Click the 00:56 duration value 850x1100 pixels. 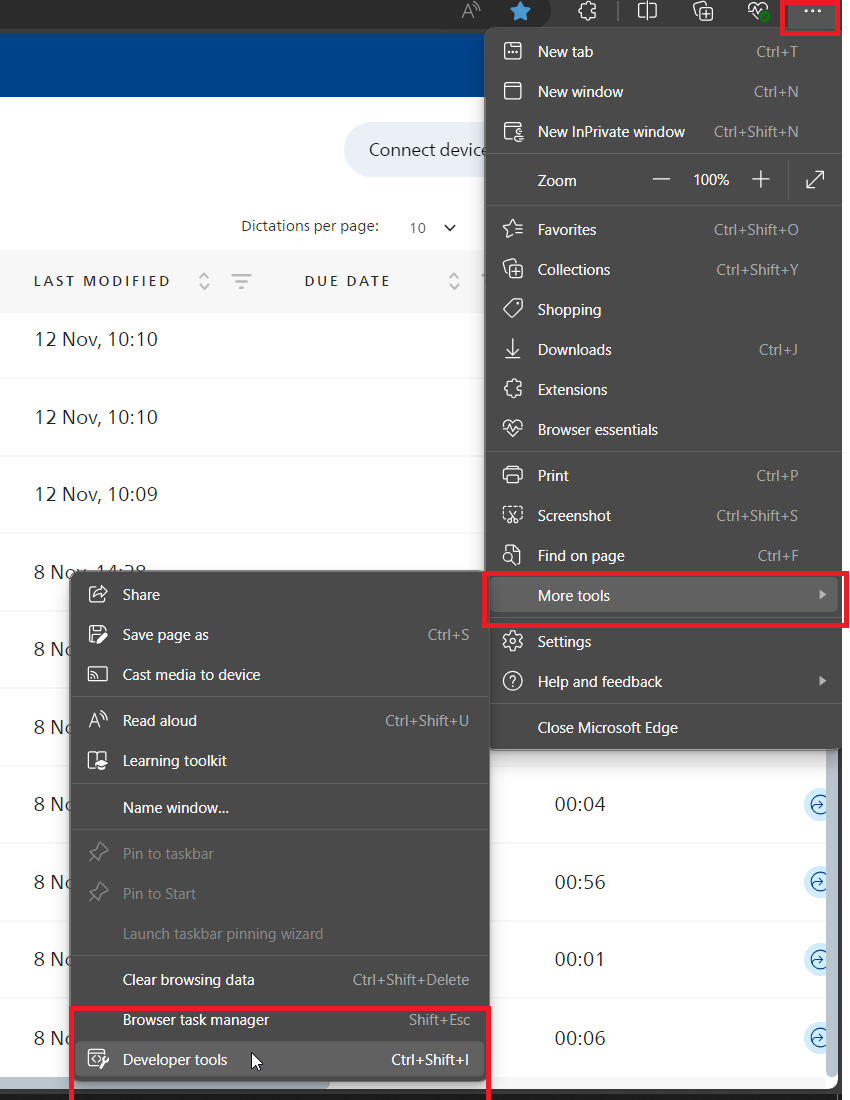pyautogui.click(x=580, y=882)
